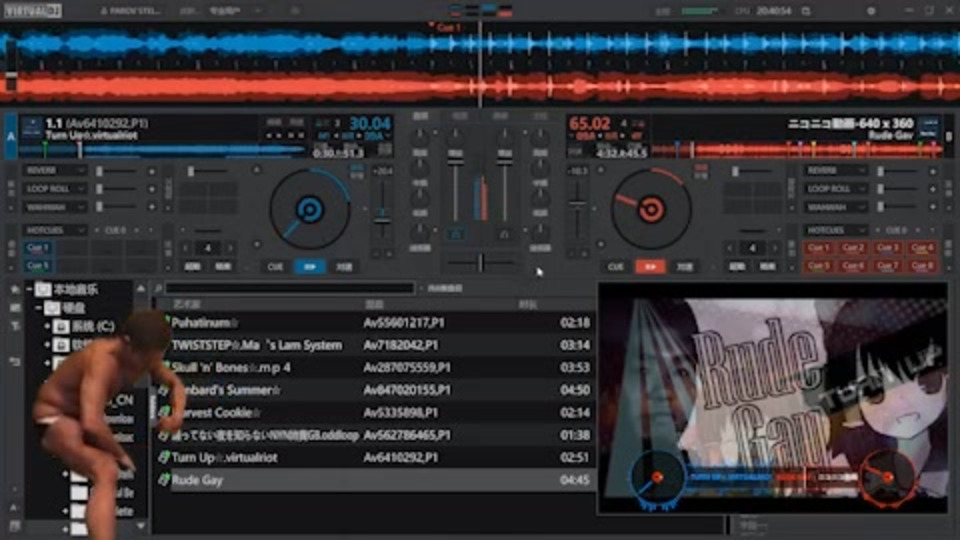960x540 pixels.
Task: Halve the right deck loop size with the left arrow
Action: (x=730, y=248)
